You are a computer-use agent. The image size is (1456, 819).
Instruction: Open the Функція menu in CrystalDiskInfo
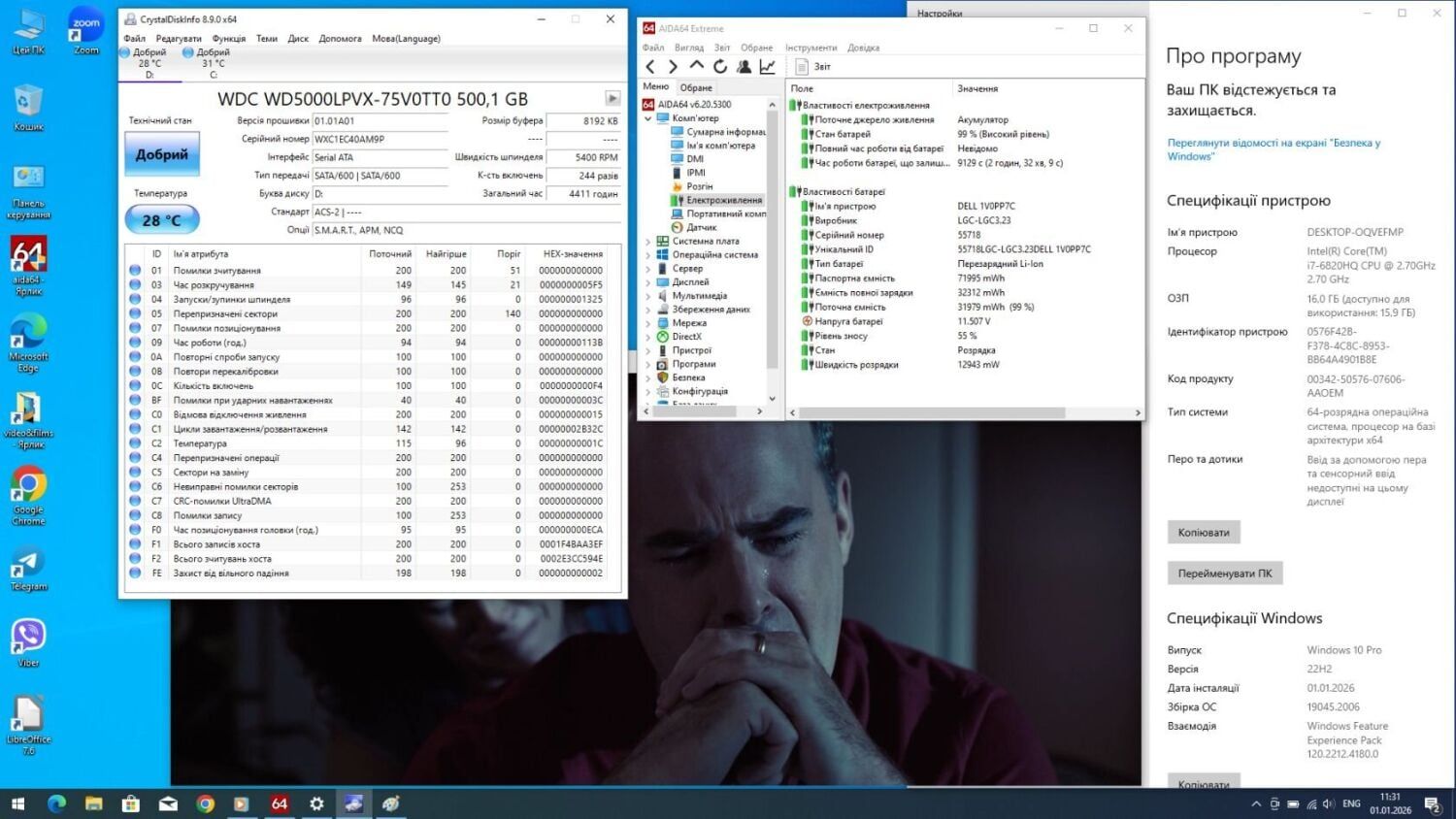[x=229, y=39]
